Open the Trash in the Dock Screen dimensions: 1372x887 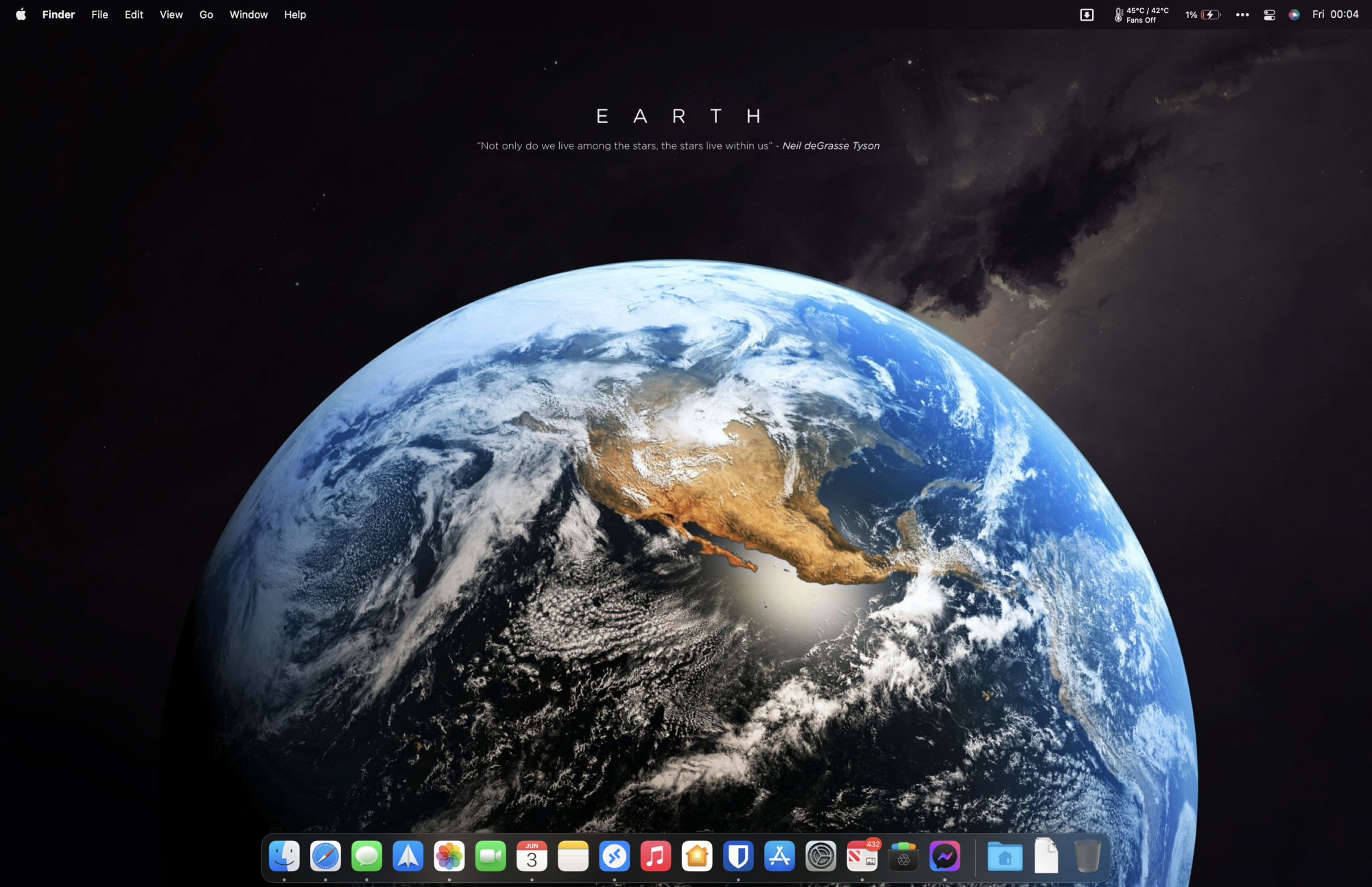pyautogui.click(x=1087, y=856)
